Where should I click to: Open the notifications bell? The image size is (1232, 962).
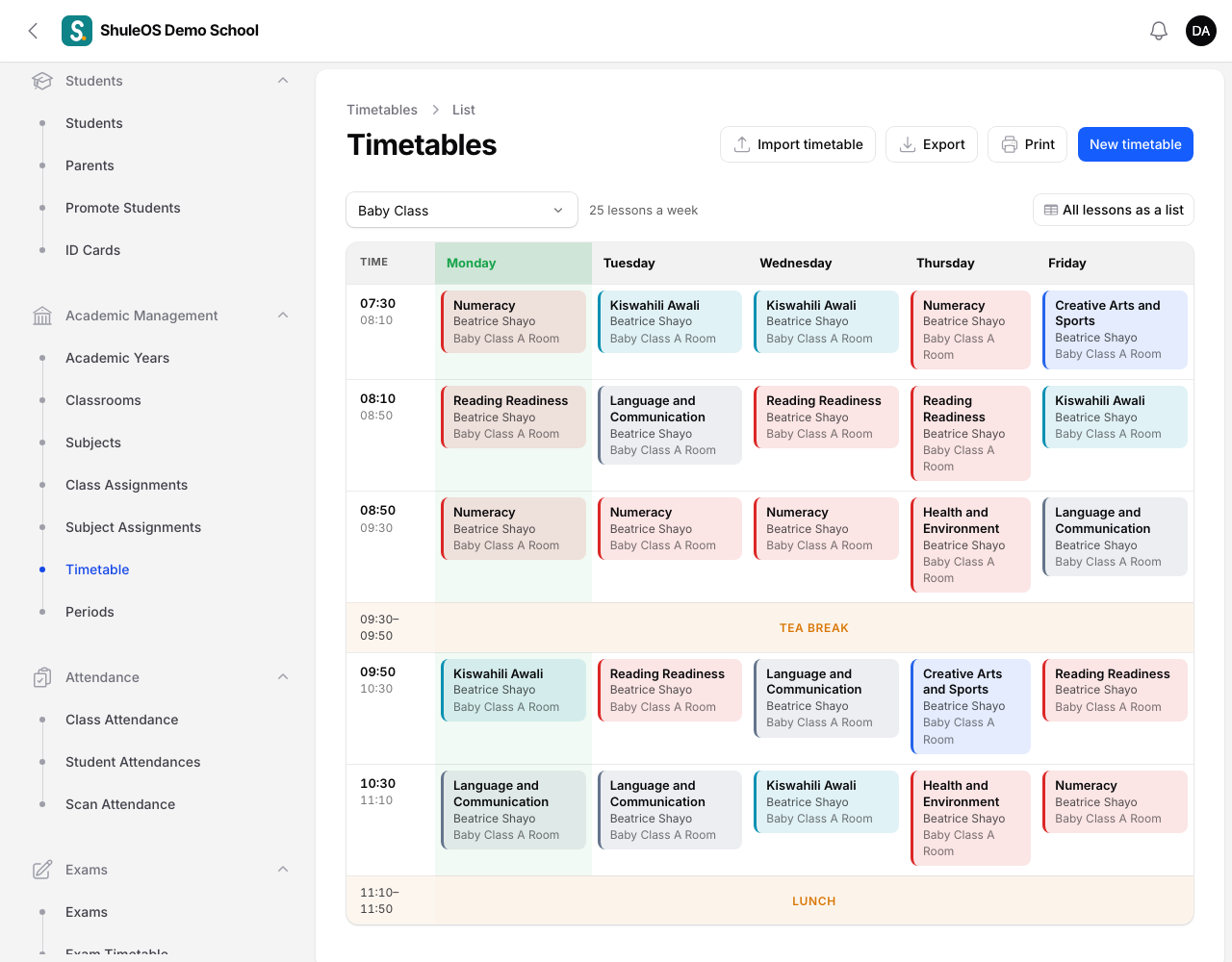click(x=1159, y=31)
